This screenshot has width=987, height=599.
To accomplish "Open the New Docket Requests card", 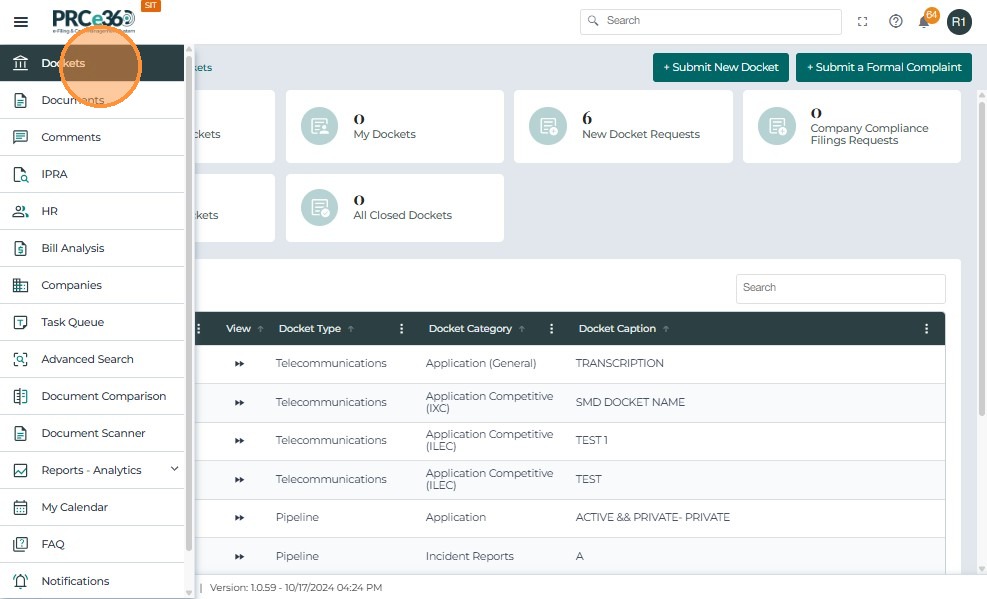I will click(x=623, y=127).
